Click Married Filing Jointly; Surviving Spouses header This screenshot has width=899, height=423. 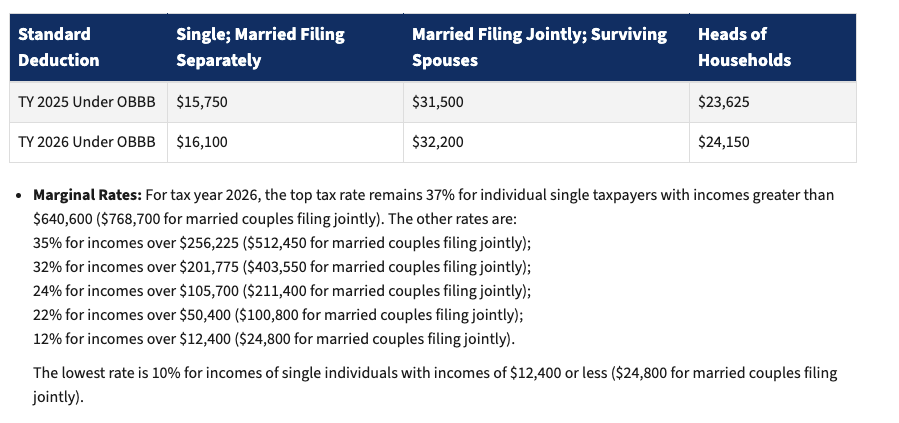(x=539, y=47)
